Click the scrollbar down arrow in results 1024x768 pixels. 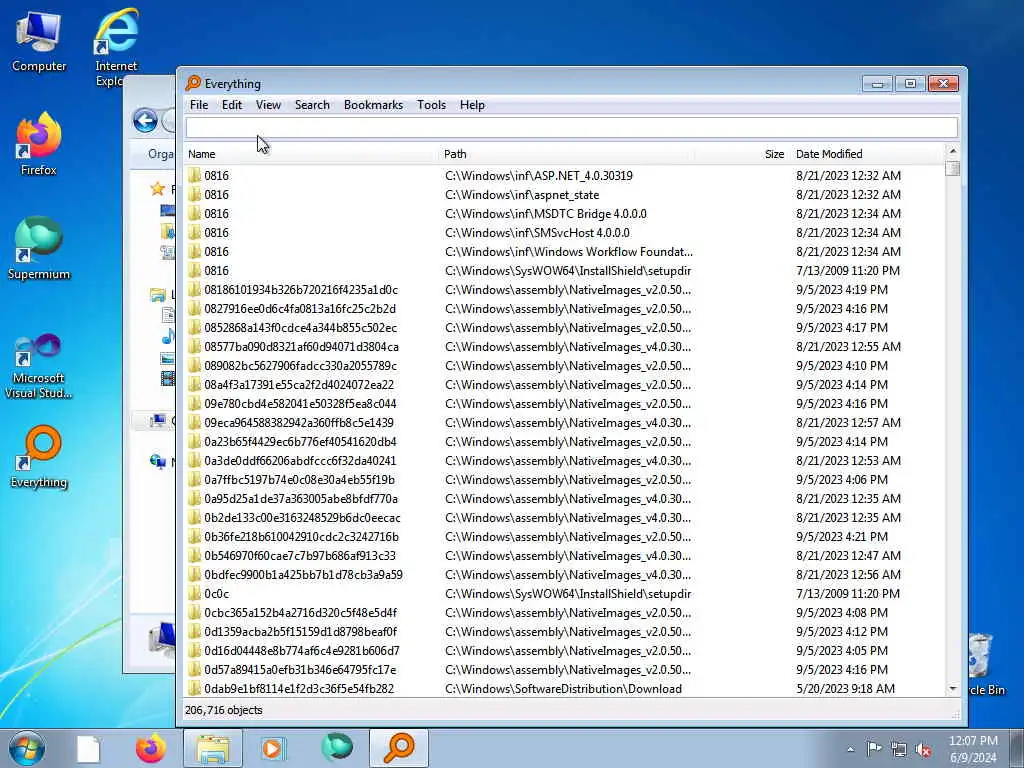953,689
